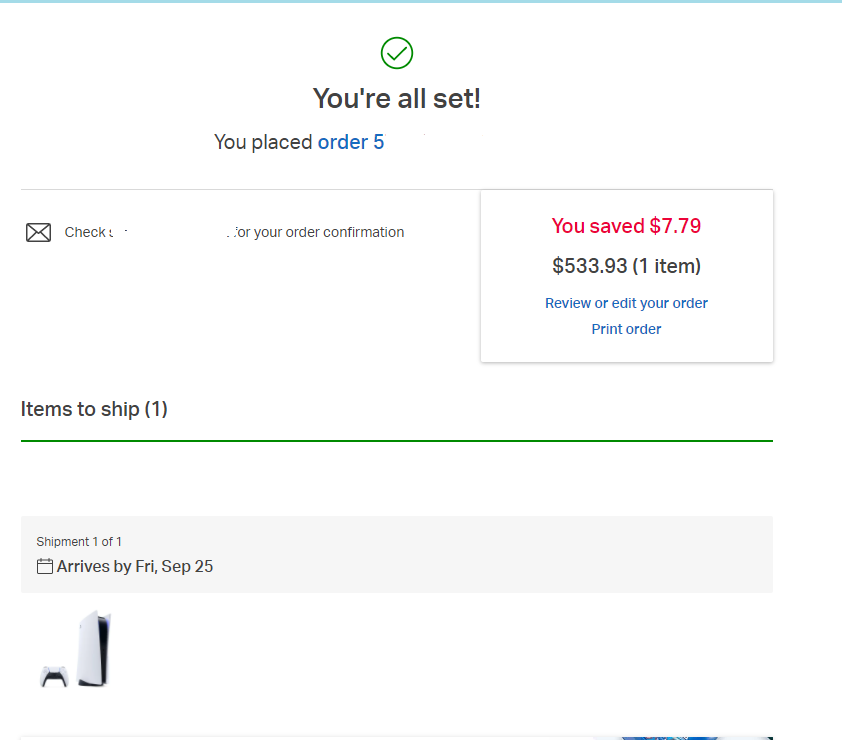Click the You saved $7.79 text
The width and height of the screenshot is (842, 740).
click(626, 226)
